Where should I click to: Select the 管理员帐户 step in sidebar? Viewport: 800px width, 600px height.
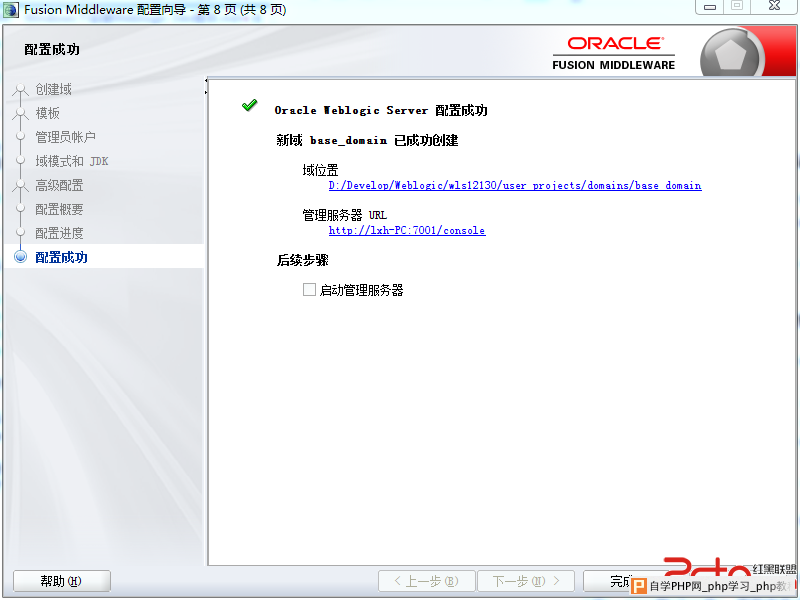65,137
